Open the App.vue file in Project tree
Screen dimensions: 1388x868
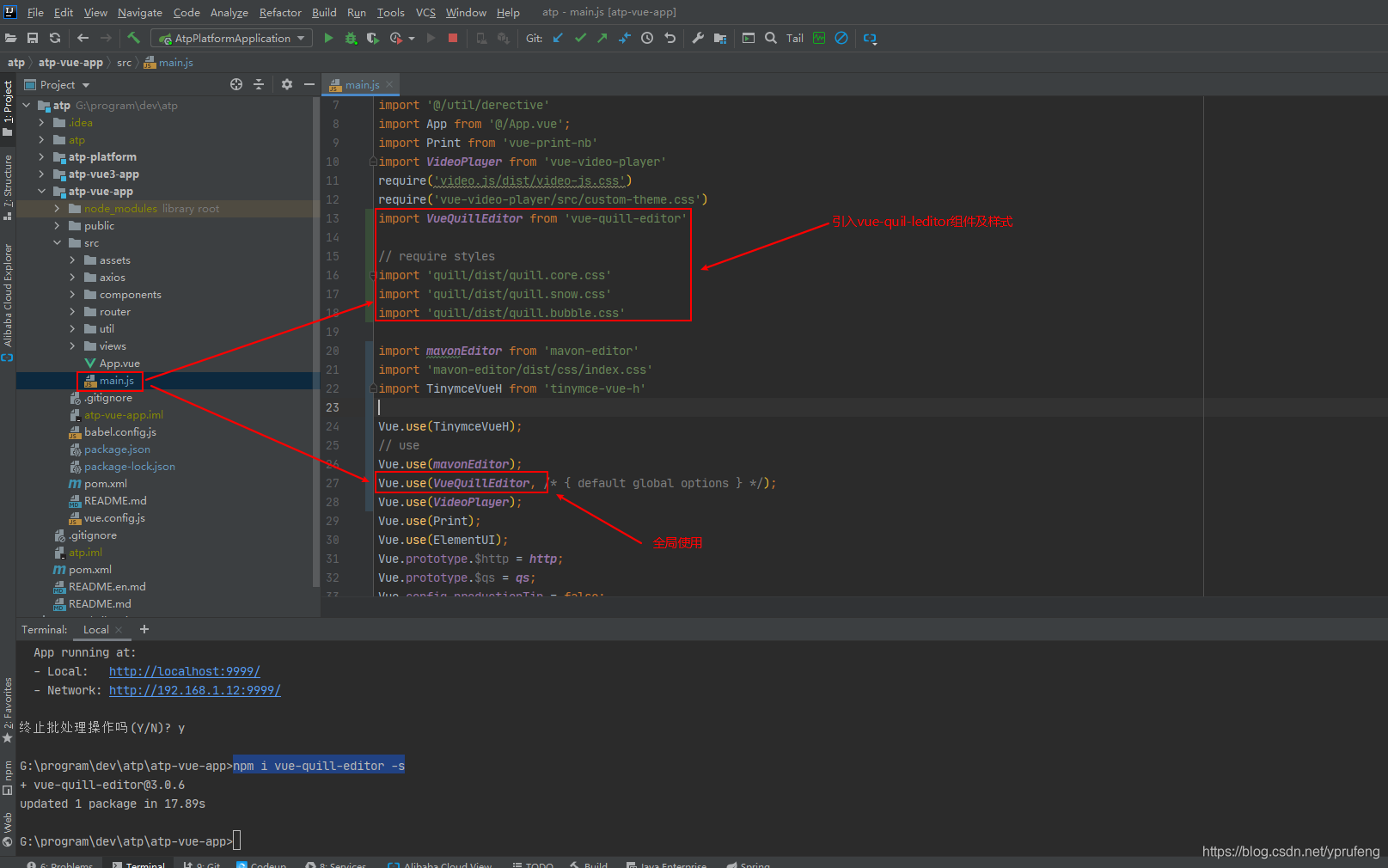(118, 363)
